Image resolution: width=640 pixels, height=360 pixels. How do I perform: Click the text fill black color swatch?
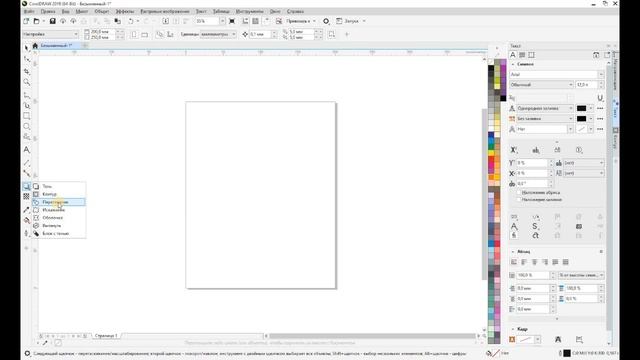coord(581,108)
